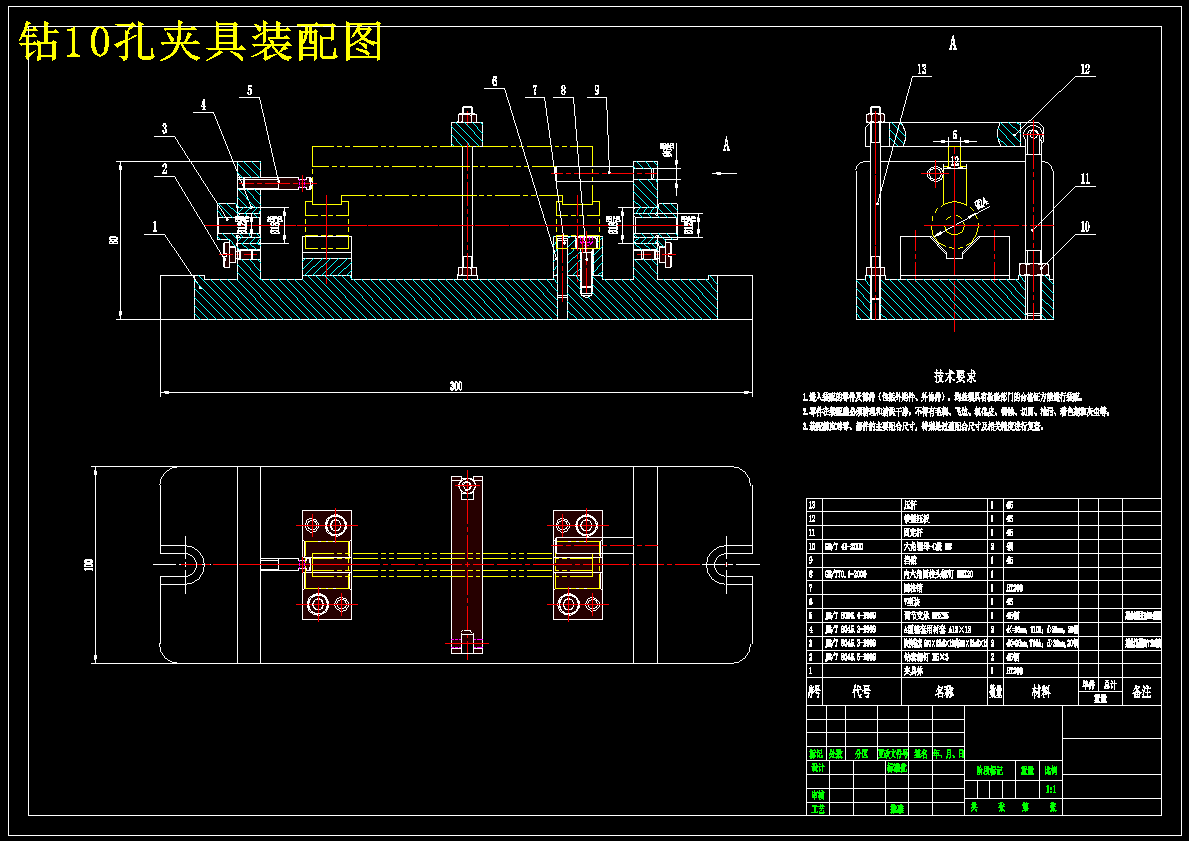Image resolution: width=1189 pixels, height=841 pixels.
Task: Click balloon number 9 in the front view
Action: 597,90
